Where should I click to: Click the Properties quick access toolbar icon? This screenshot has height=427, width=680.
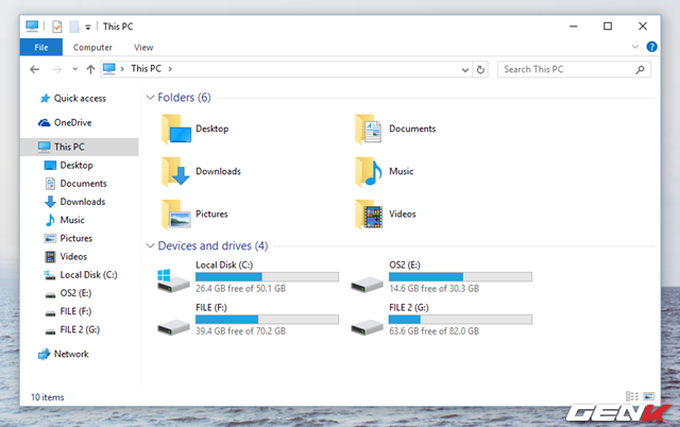57,26
